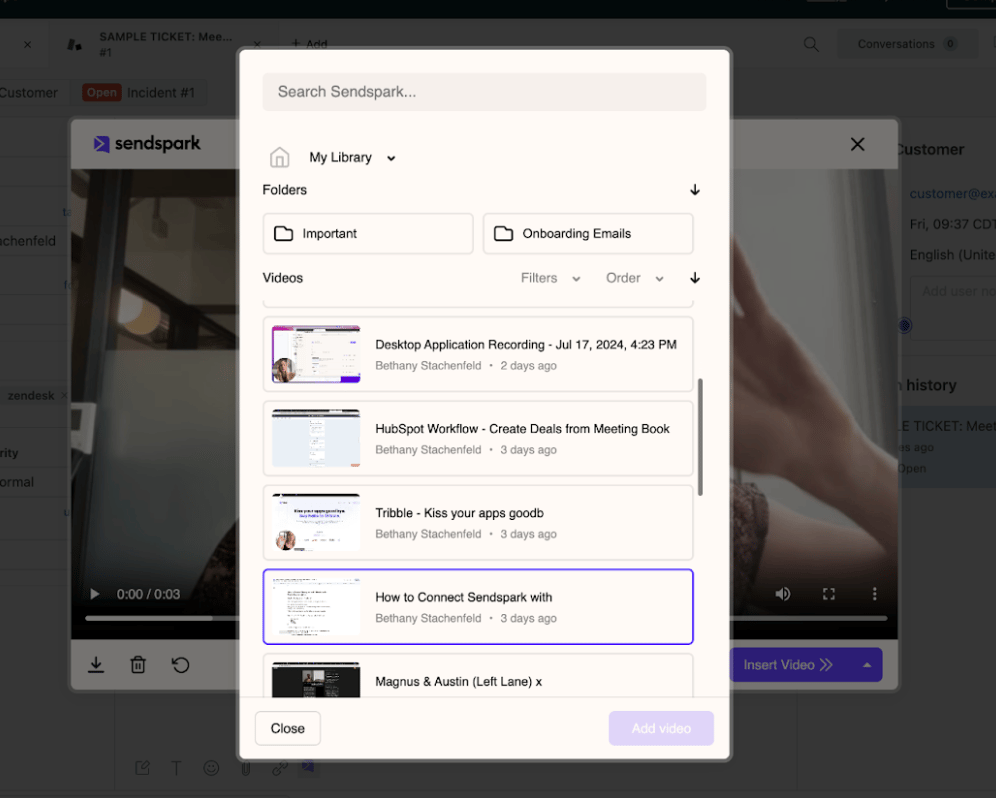
Task: Select HubSpot Workflow video row
Action: pos(478,438)
